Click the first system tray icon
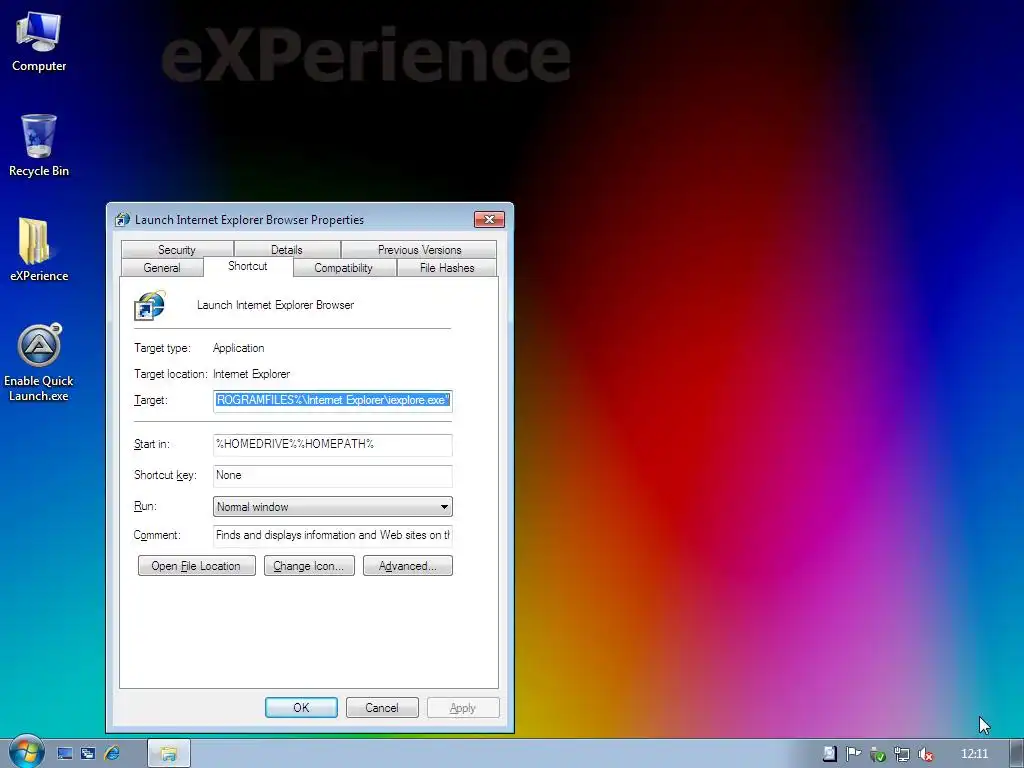The height and width of the screenshot is (768, 1024). (x=829, y=754)
